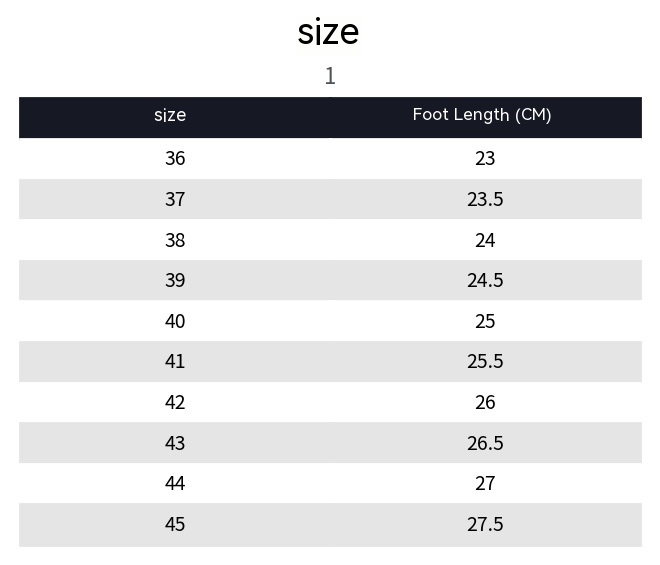Click the 'size' title heading
This screenshot has width=660, height=565.
point(328,32)
